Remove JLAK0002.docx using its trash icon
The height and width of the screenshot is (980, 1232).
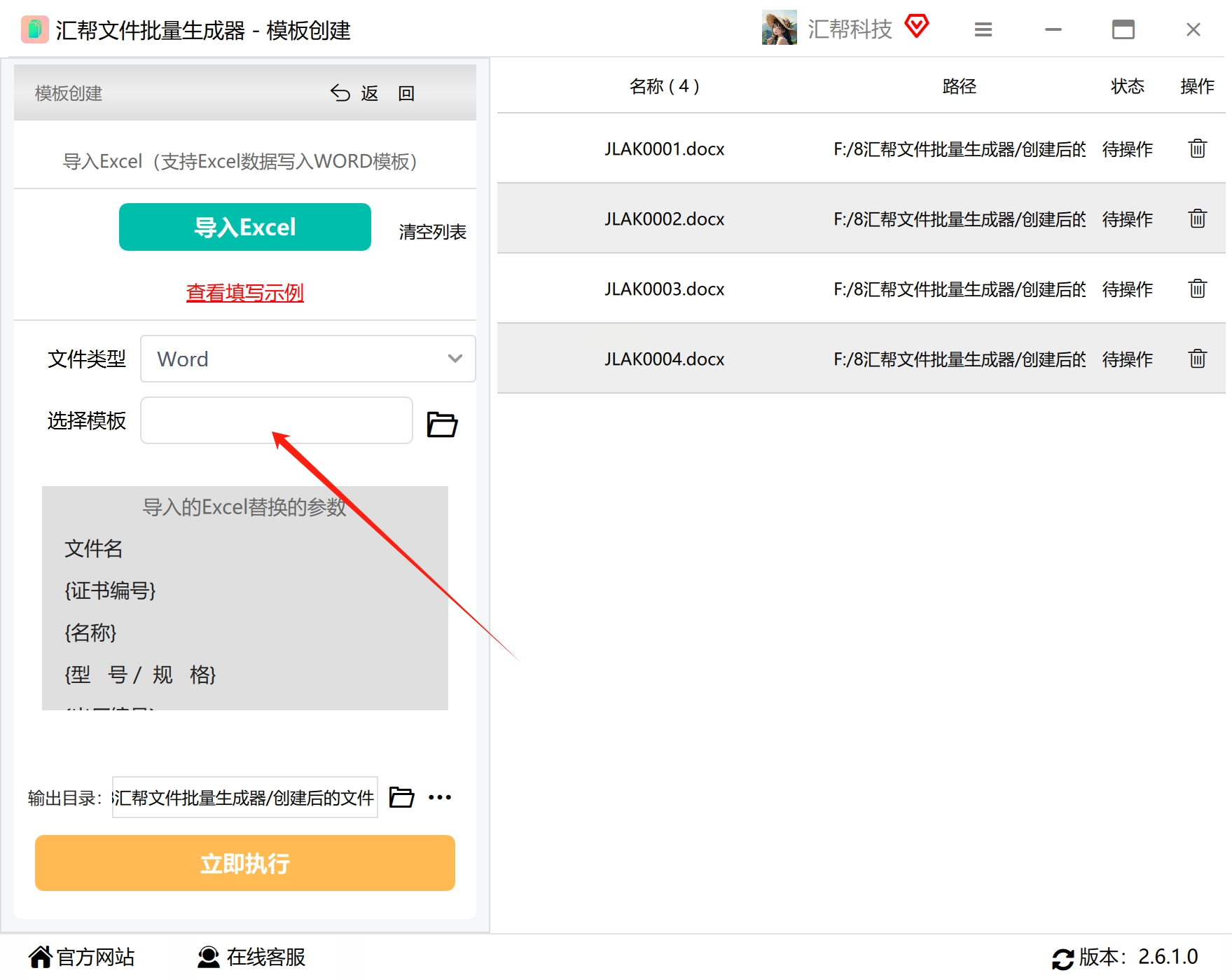pos(1197,219)
